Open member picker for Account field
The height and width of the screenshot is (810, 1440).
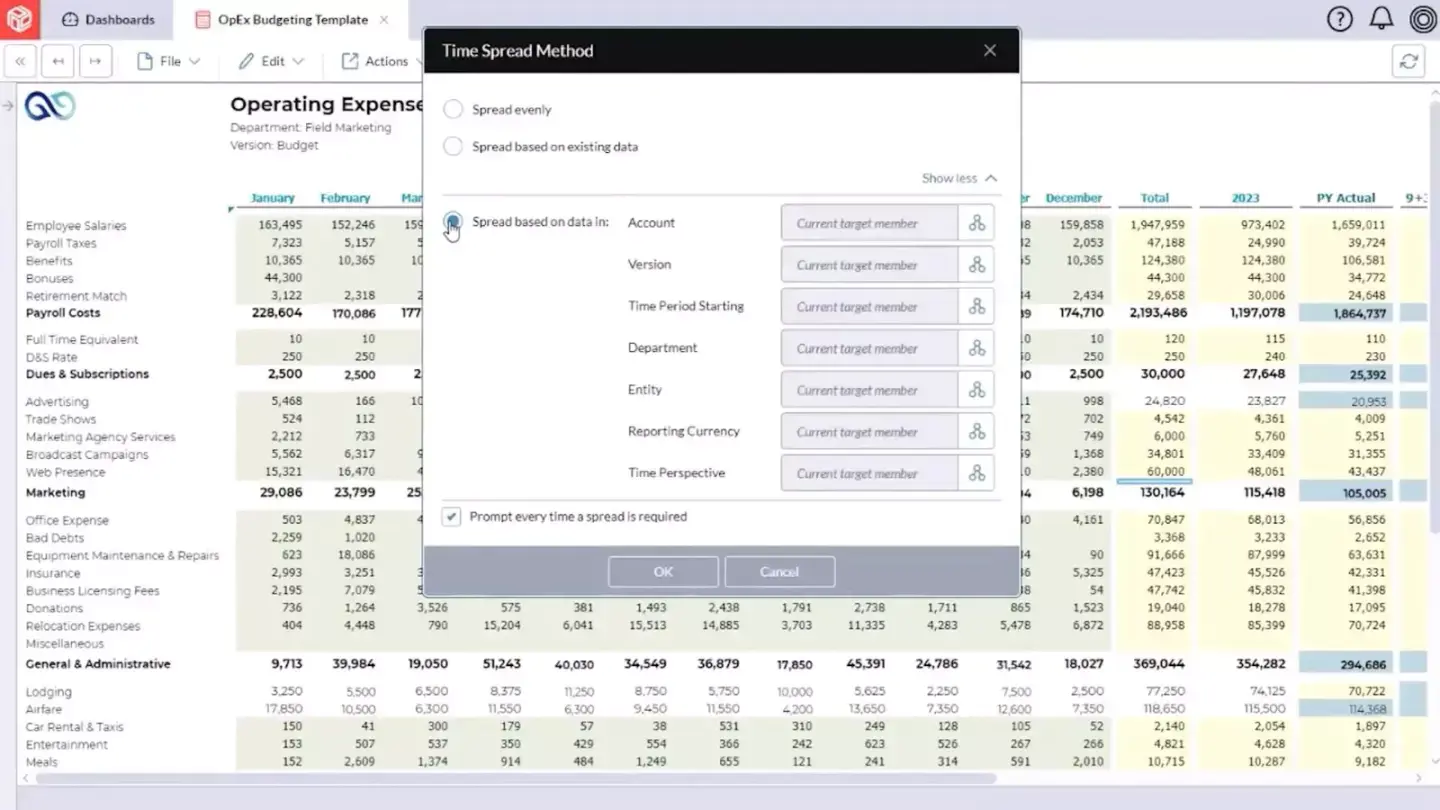pyautogui.click(x=976, y=223)
